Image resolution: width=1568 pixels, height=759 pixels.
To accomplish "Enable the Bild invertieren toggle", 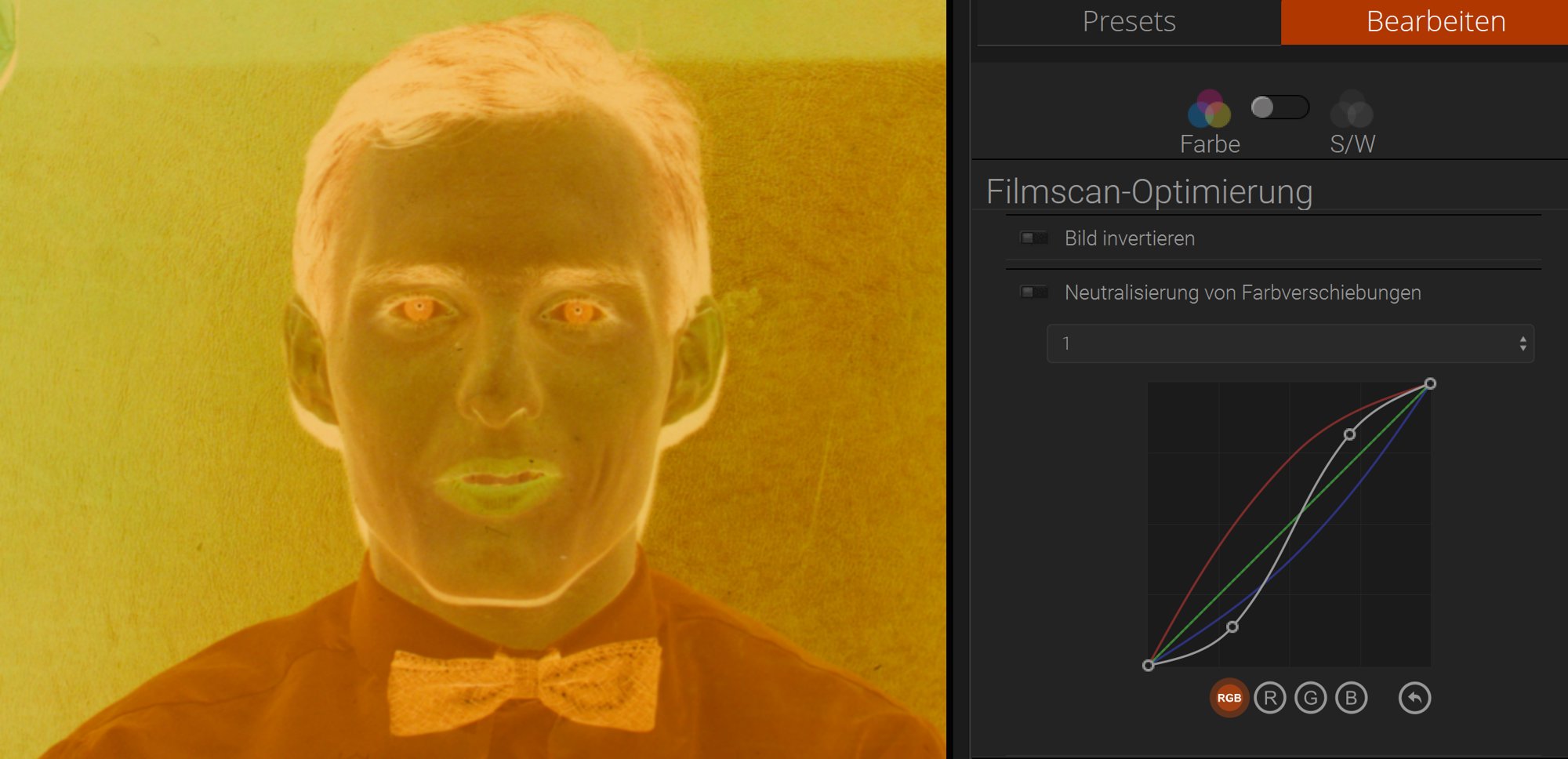I will (1034, 238).
